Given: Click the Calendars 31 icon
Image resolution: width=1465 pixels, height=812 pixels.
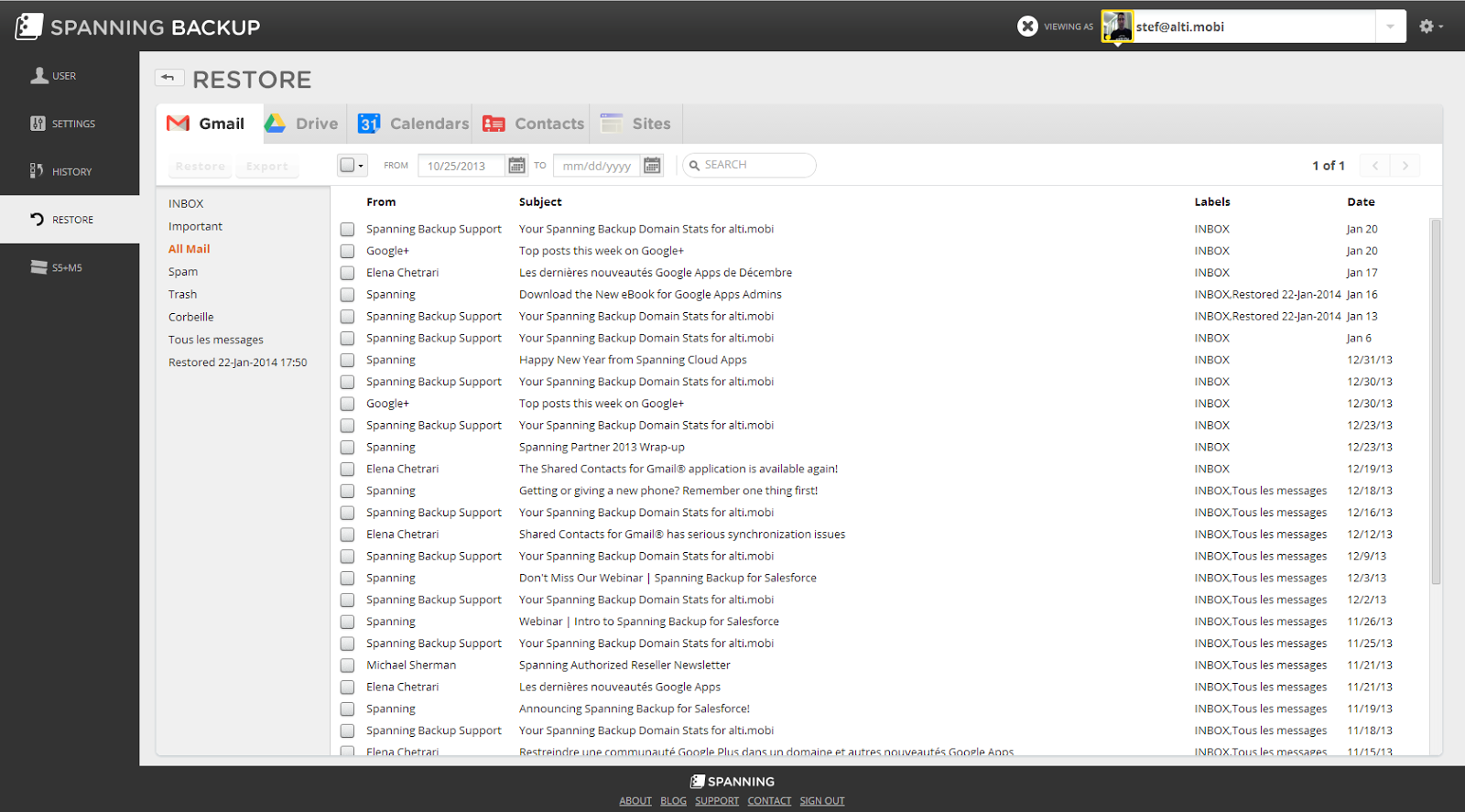Looking at the screenshot, I should [x=369, y=124].
